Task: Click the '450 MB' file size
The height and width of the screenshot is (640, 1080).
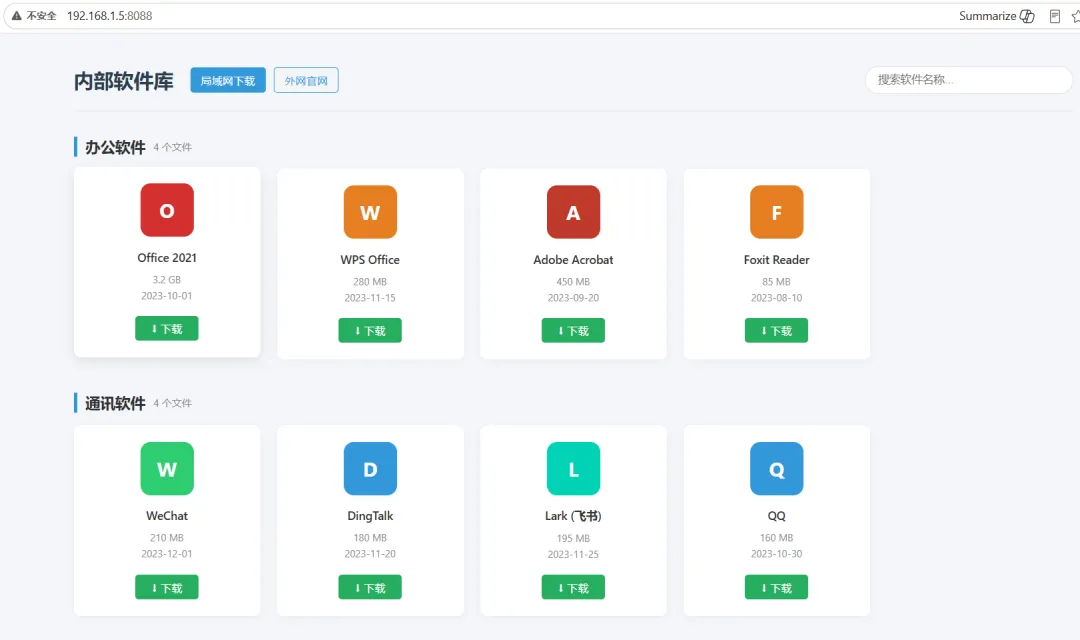Action: [573, 282]
